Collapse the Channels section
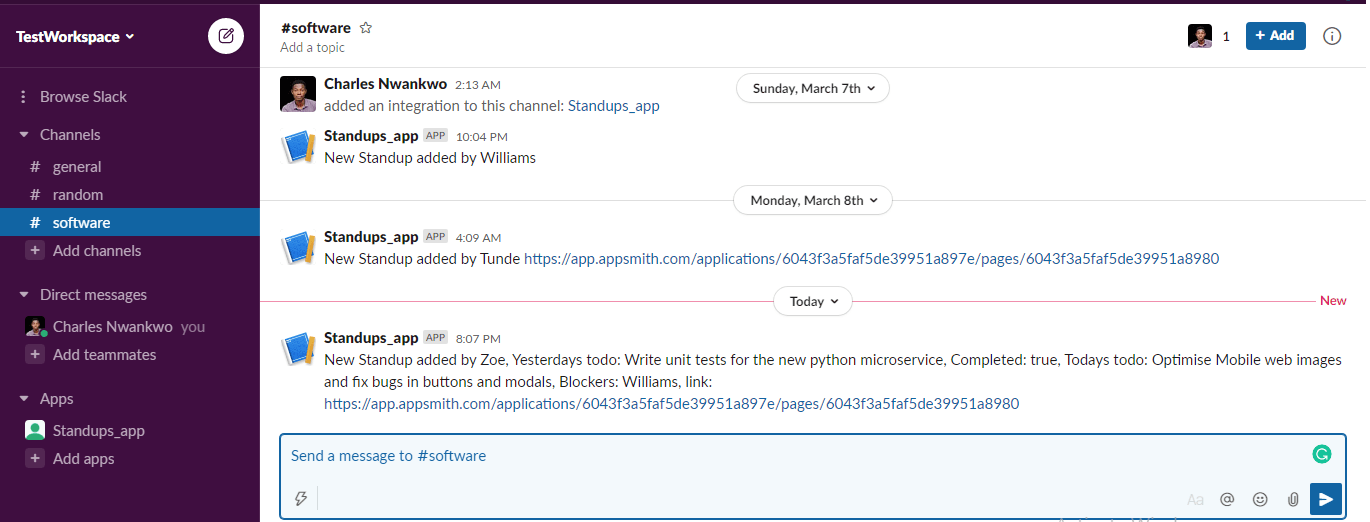The image size is (1370, 522). (x=24, y=135)
